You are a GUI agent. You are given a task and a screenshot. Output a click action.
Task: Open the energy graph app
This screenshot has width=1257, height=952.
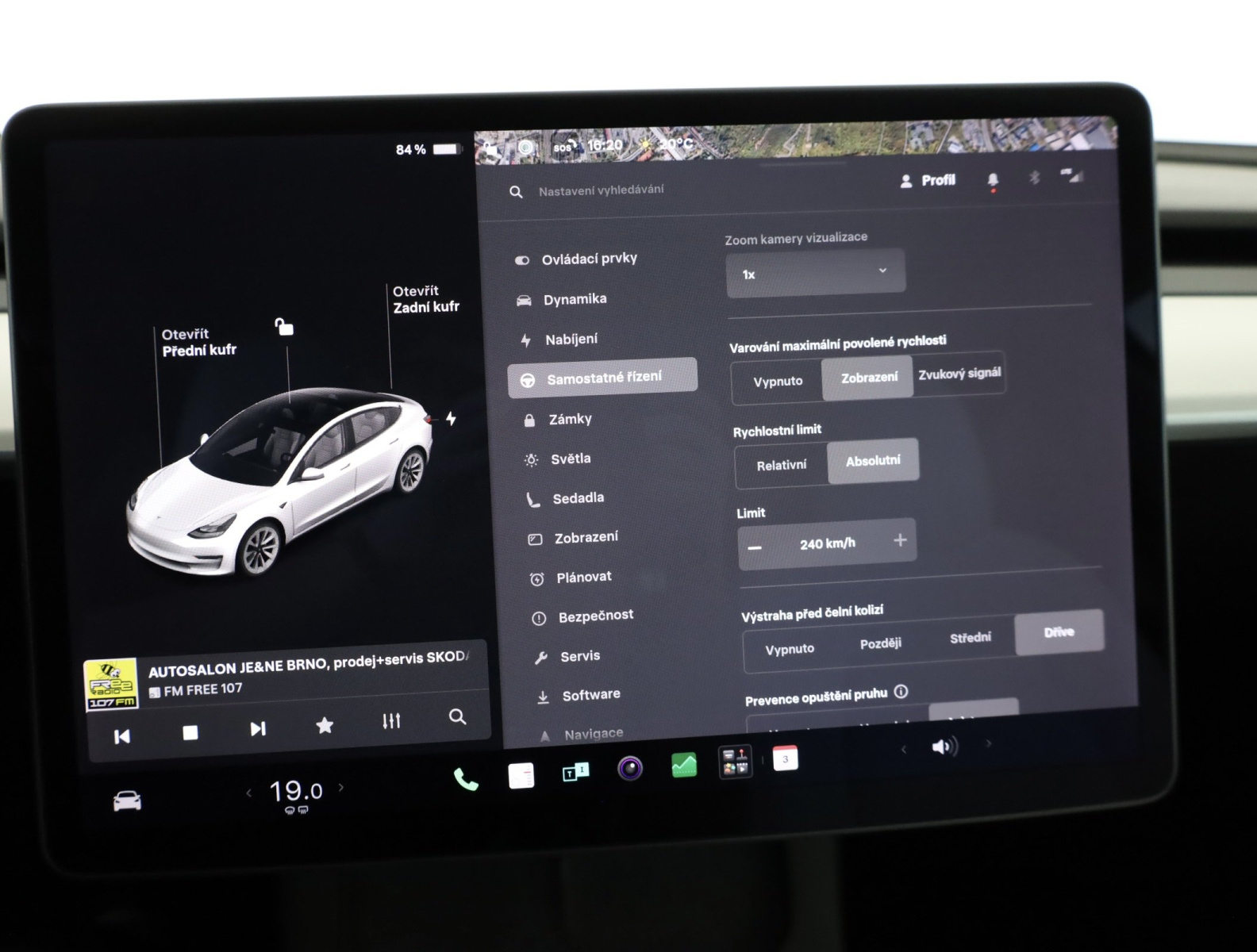(x=683, y=765)
